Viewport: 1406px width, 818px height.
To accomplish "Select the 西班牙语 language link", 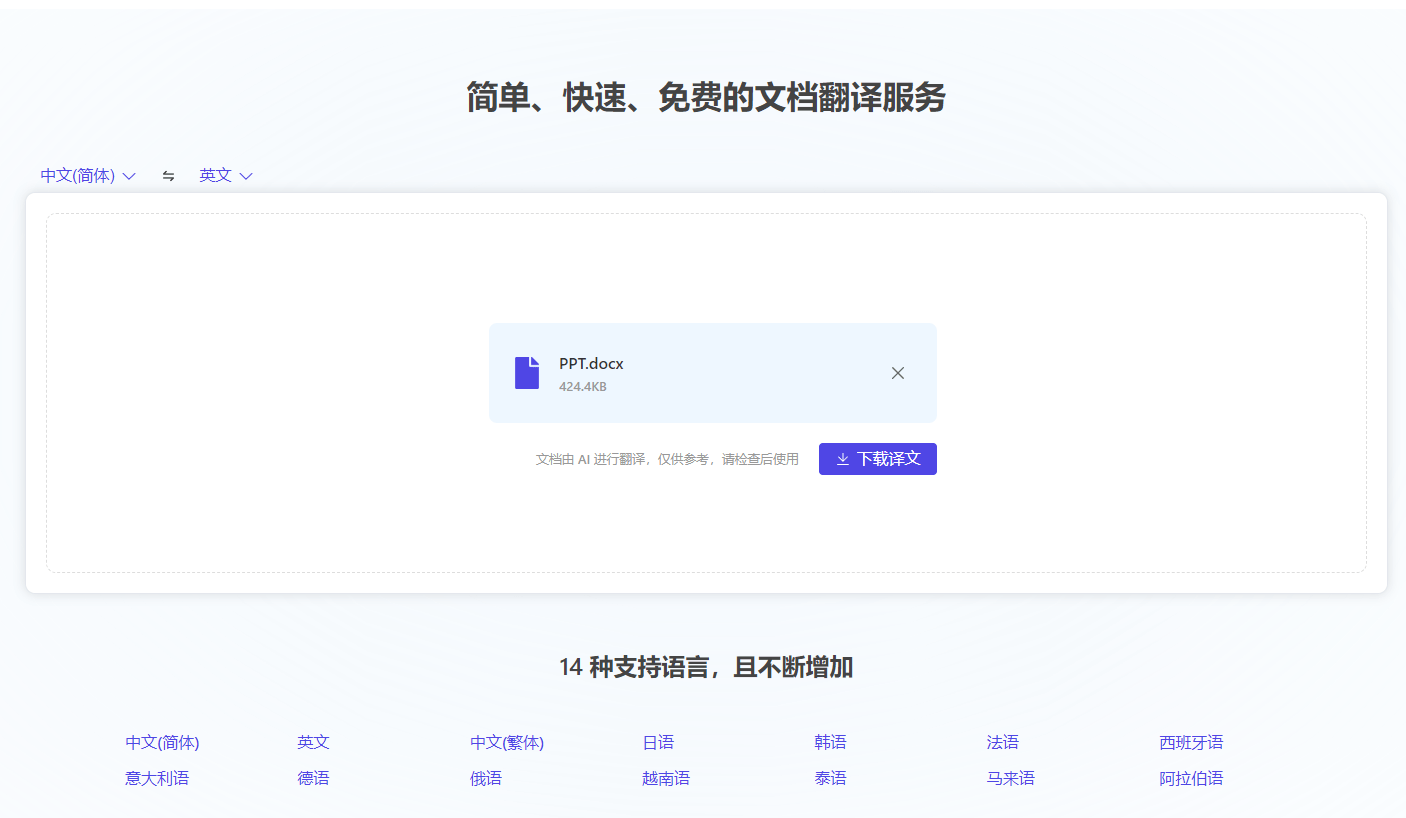I will (x=1192, y=742).
